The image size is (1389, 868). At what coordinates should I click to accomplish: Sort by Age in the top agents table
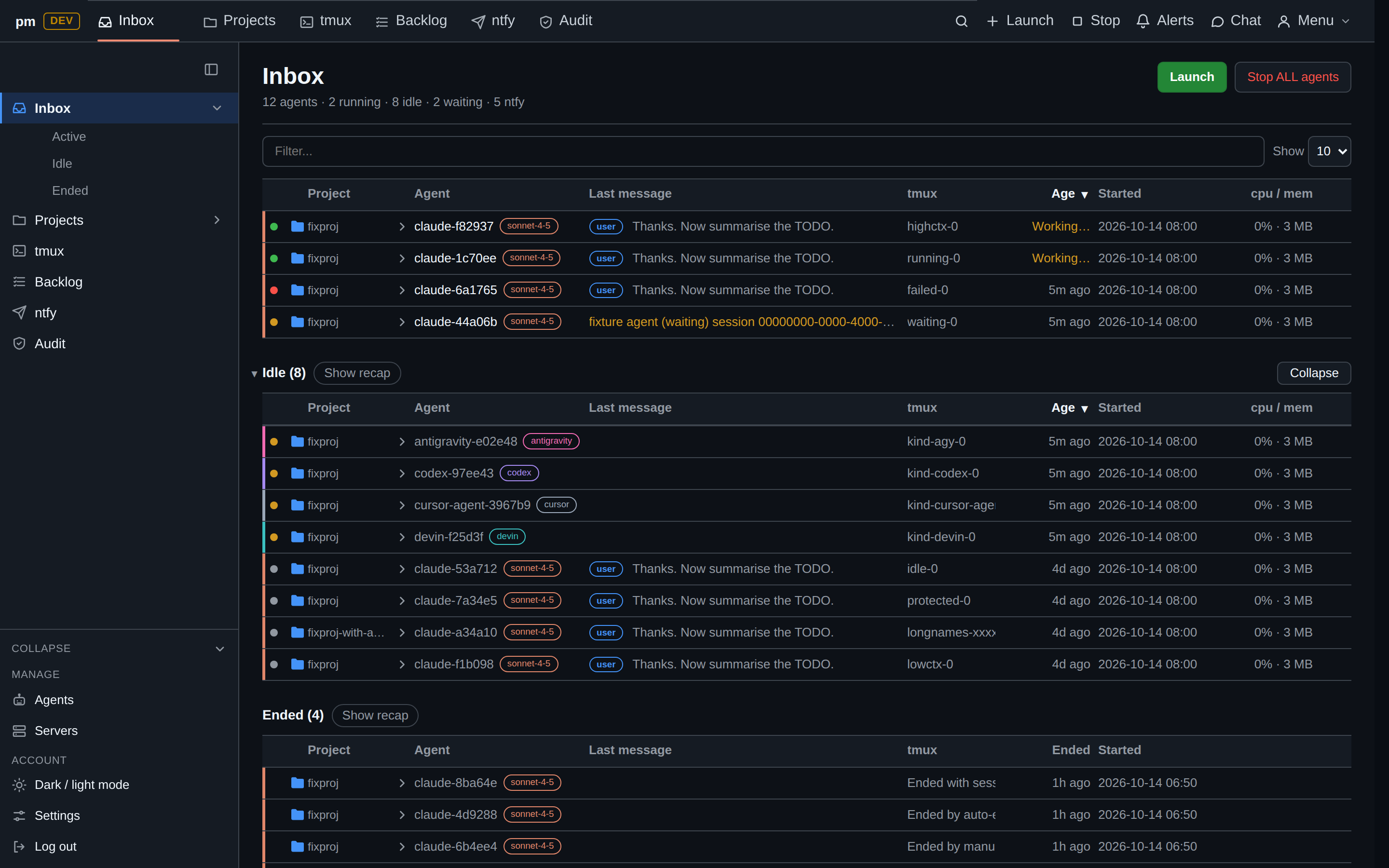pyautogui.click(x=1069, y=194)
